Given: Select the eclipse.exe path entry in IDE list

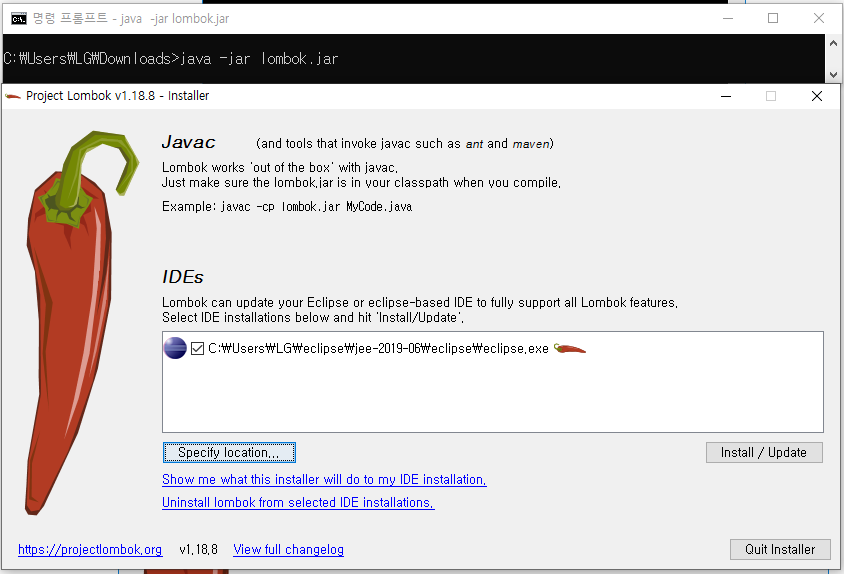Looking at the screenshot, I should (378, 349).
